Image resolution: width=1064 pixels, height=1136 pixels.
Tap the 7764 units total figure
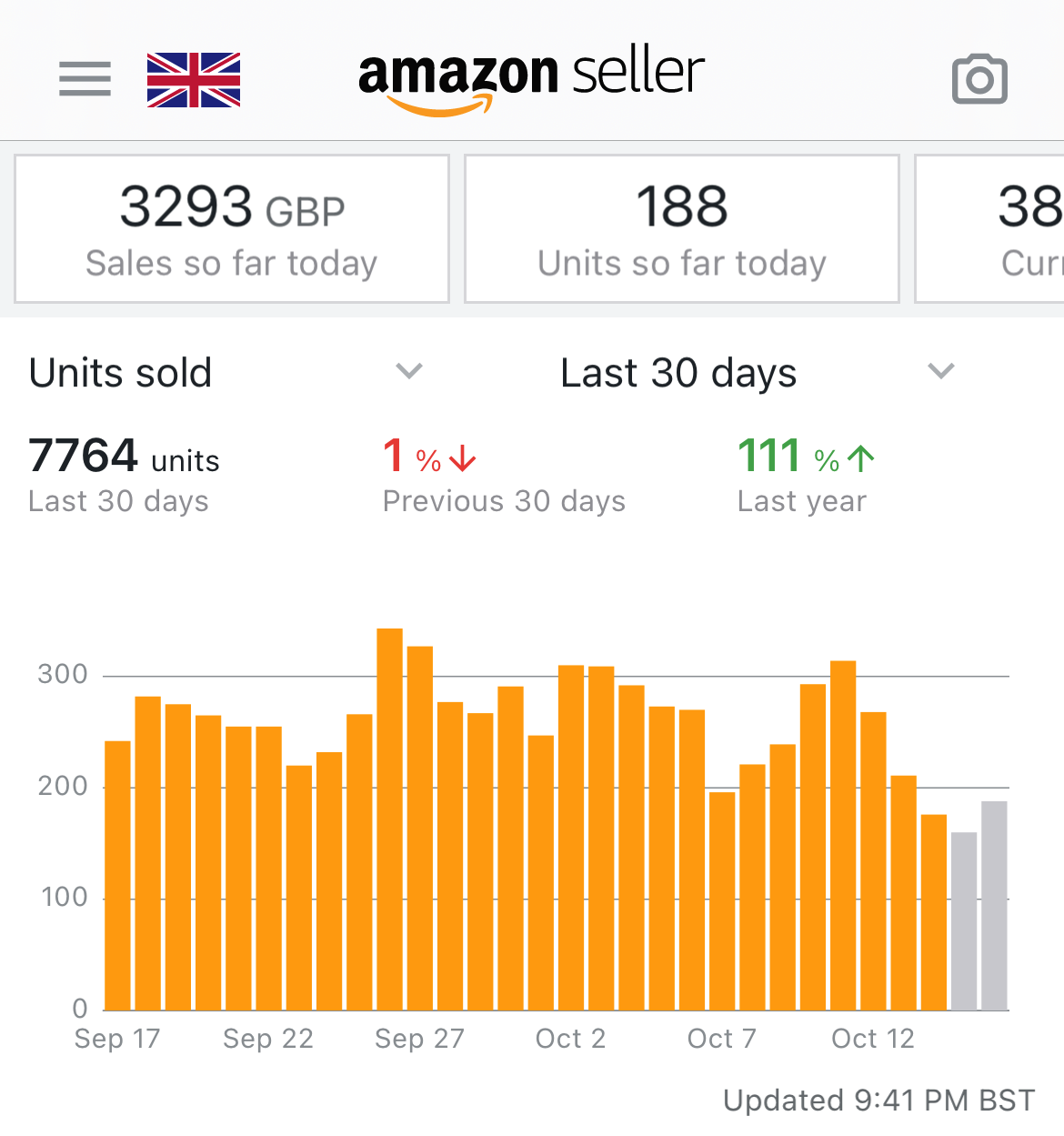pyautogui.click(x=124, y=457)
